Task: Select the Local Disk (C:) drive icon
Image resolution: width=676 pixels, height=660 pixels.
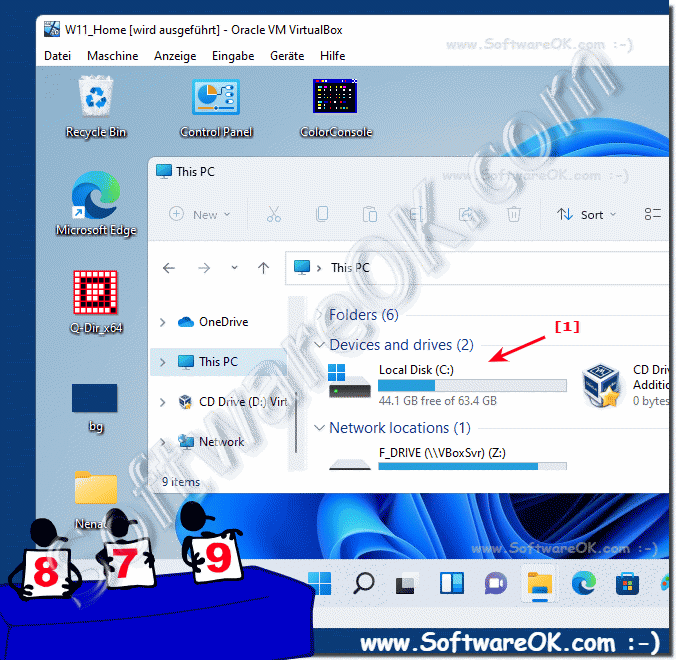Action: [349, 381]
